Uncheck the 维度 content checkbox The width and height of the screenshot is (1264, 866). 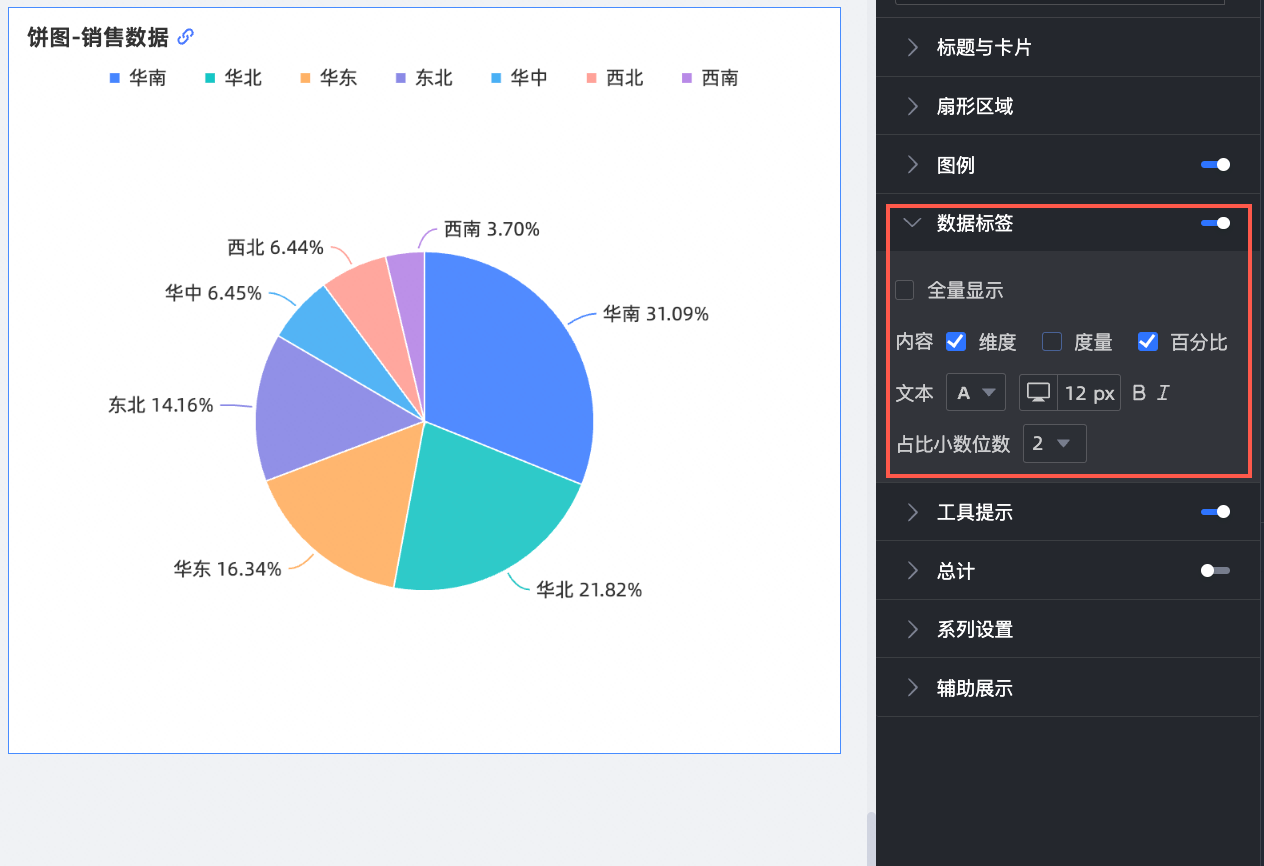coord(956,342)
